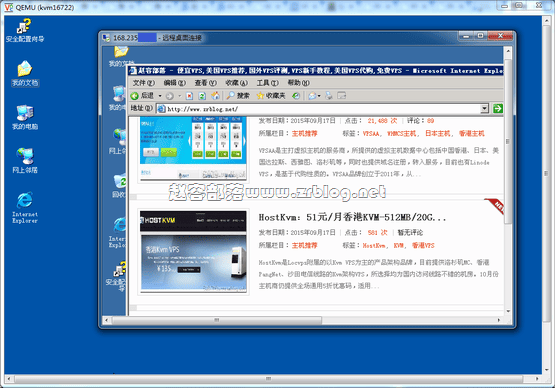Click the IE Refresh icon
This screenshot has width=555, height=388.
pyautogui.click(x=202, y=96)
